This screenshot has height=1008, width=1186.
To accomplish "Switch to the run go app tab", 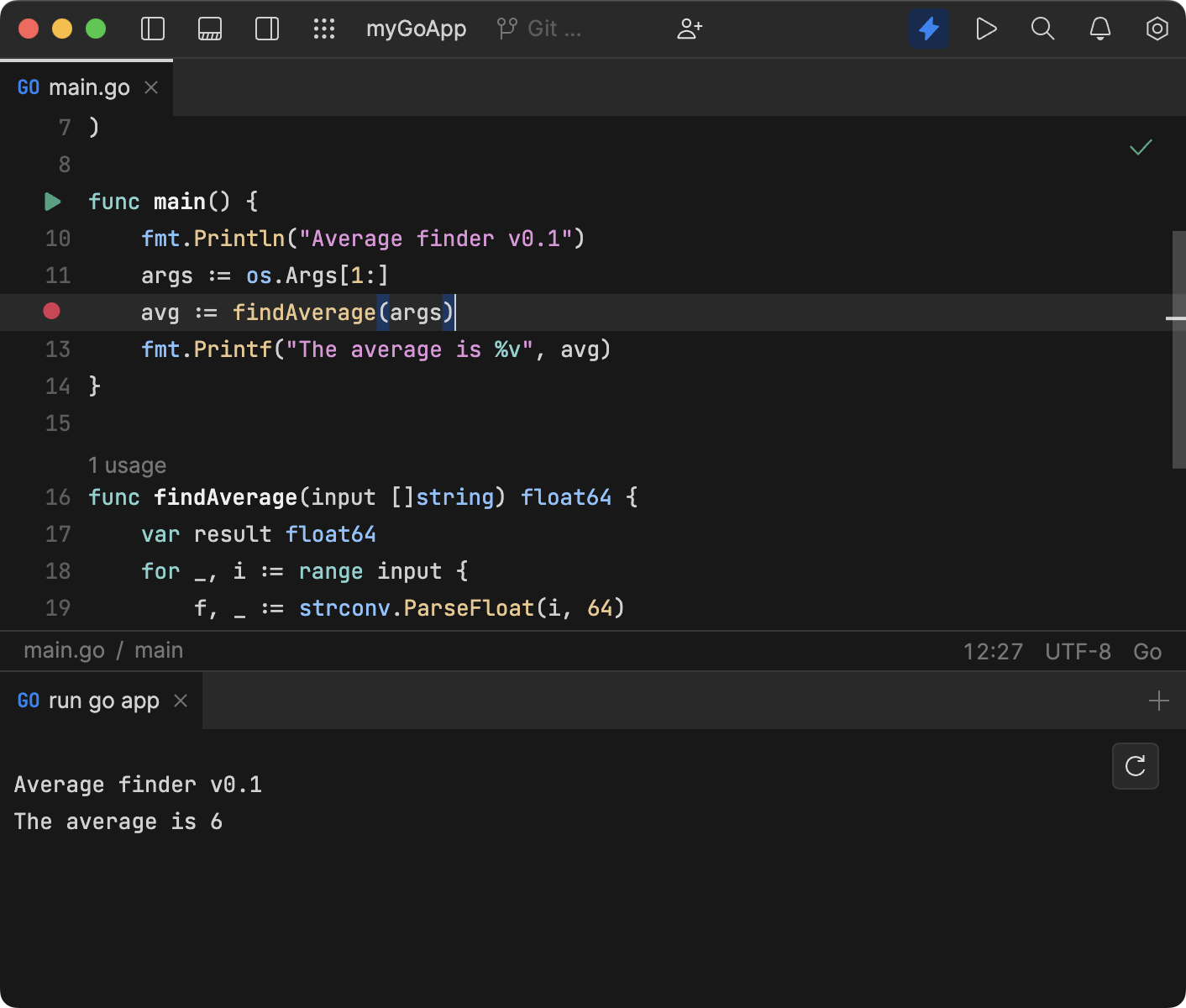I will click(102, 700).
